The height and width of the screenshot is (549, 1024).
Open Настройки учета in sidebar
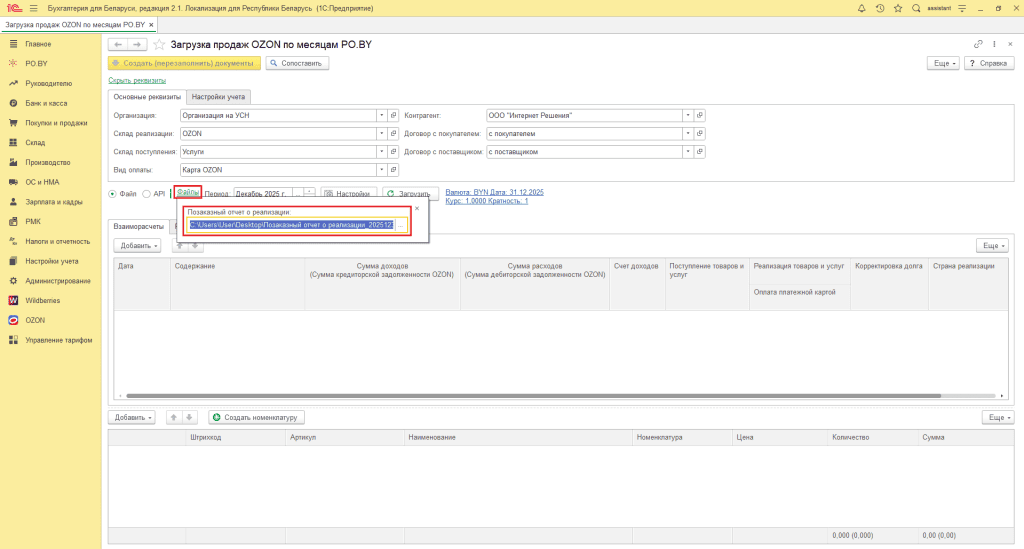[x=52, y=261]
